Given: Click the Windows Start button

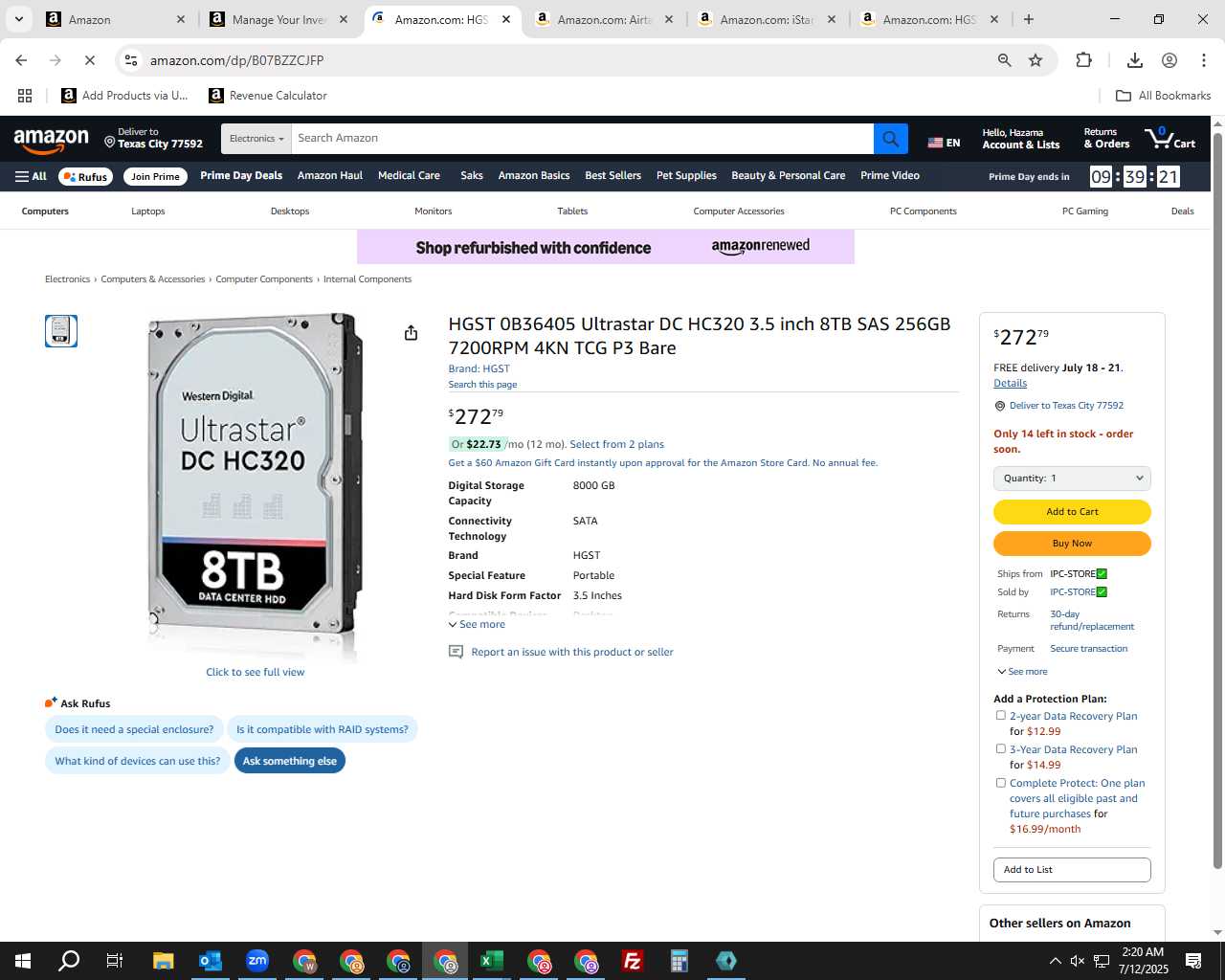Looking at the screenshot, I should [23, 961].
